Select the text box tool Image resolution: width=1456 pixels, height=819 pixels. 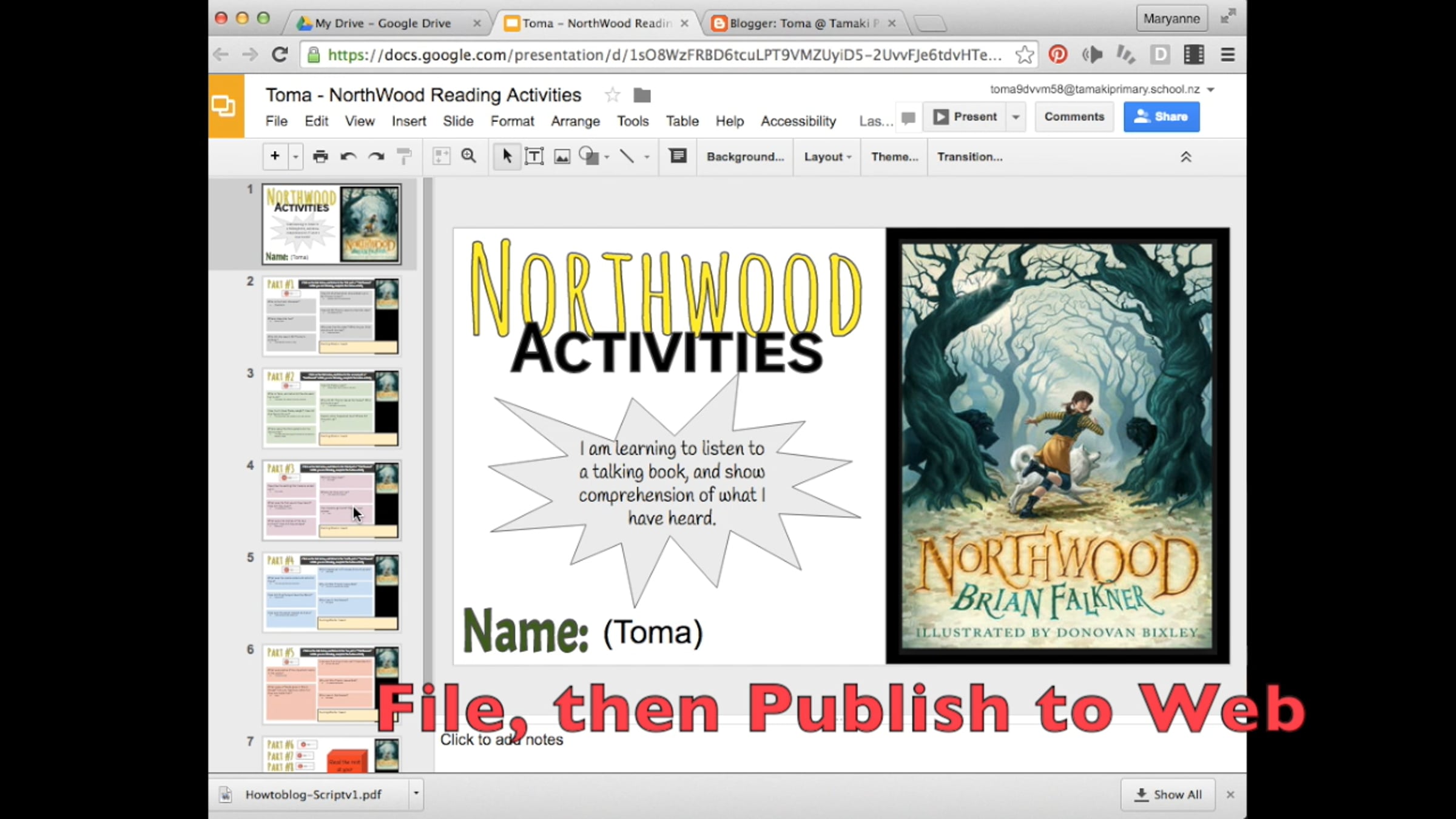point(534,157)
